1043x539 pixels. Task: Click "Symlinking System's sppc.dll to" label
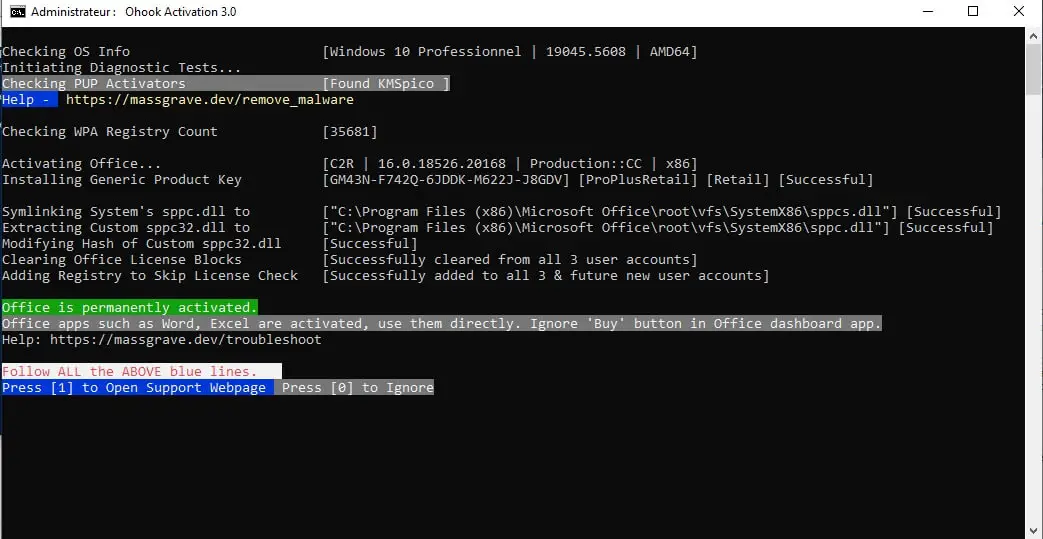126,212
